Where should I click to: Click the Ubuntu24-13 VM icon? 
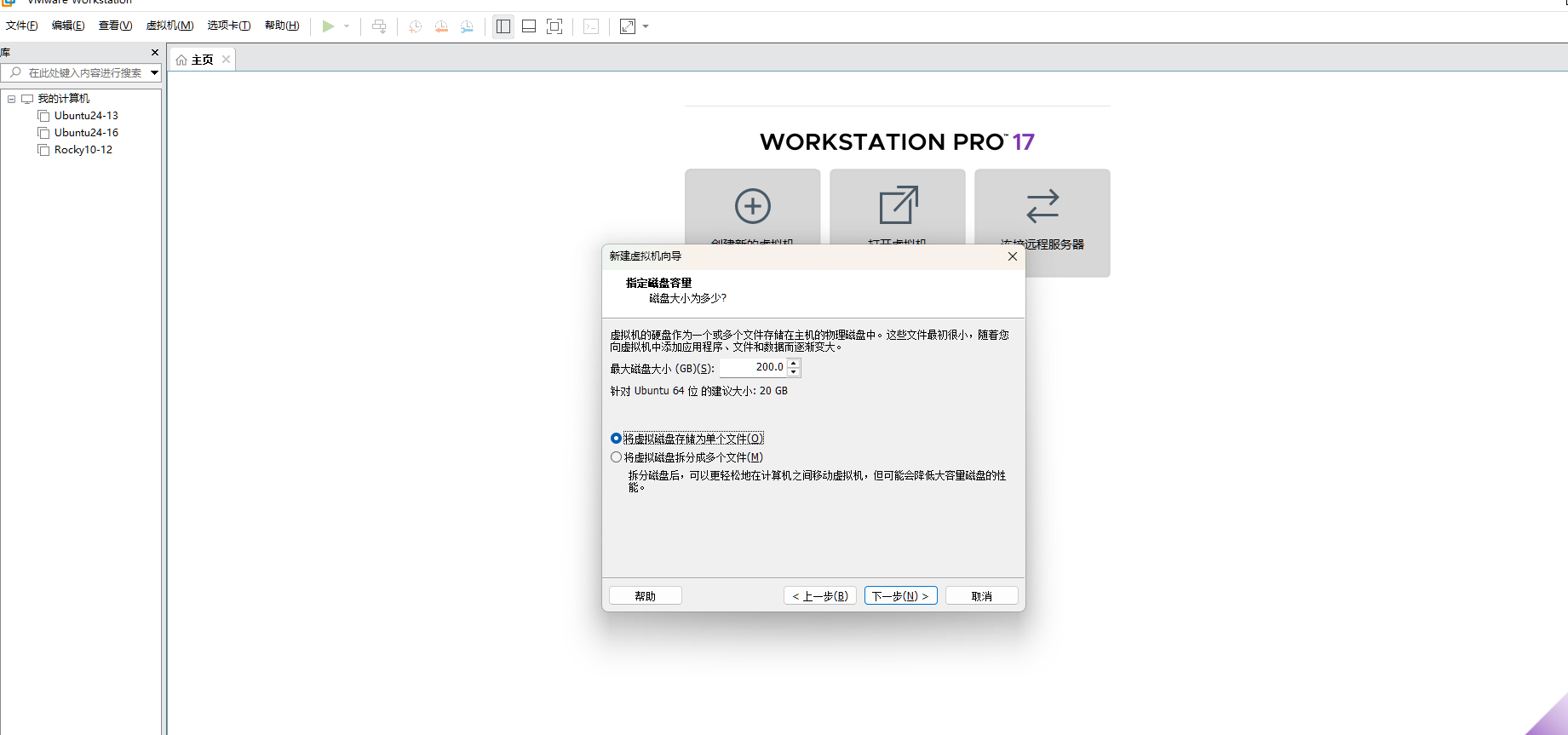(43, 116)
